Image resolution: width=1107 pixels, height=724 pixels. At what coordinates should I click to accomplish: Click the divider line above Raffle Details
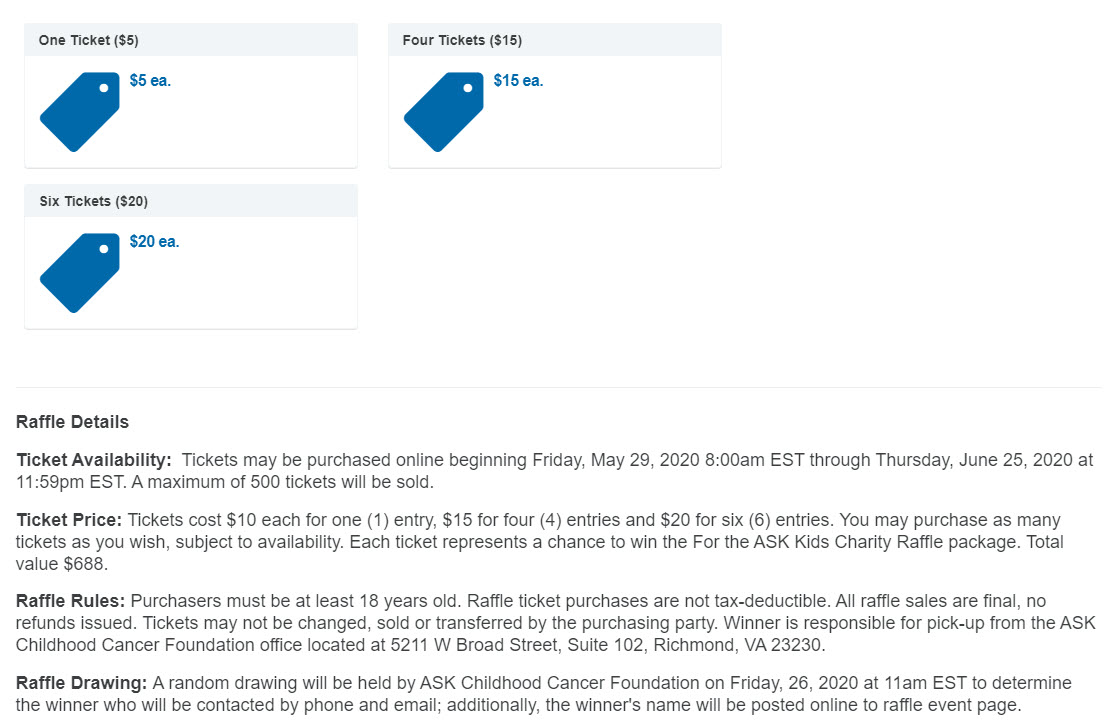558,388
